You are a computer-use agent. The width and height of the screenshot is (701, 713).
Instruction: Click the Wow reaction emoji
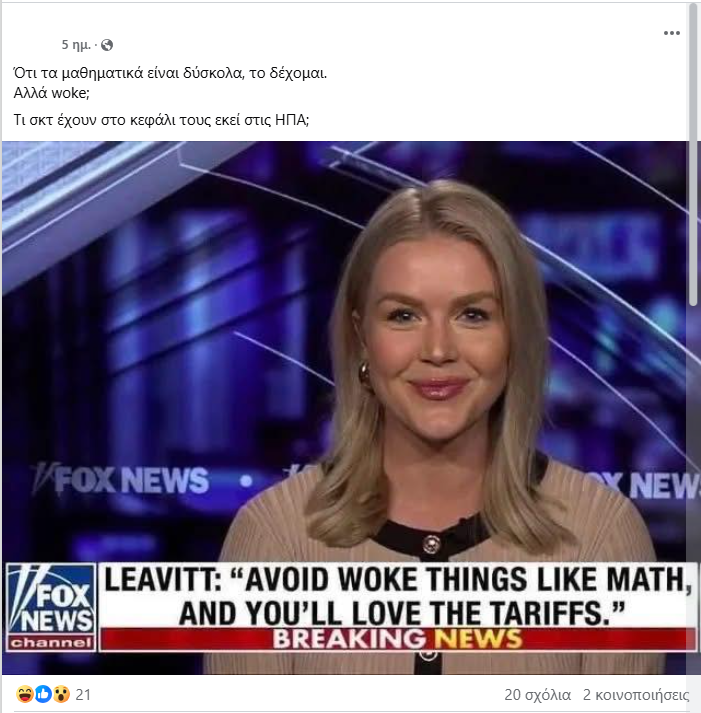[x=61, y=694]
